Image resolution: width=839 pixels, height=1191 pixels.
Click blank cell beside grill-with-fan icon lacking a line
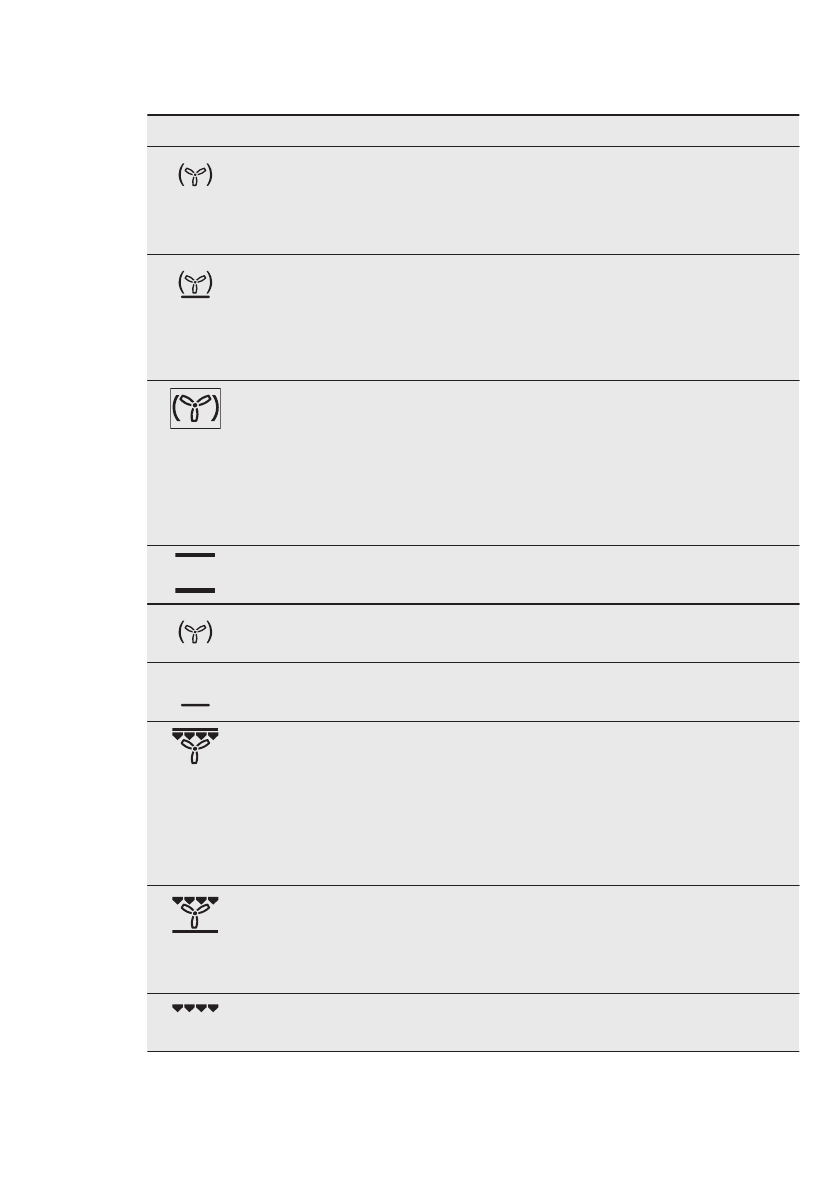(x=510, y=803)
